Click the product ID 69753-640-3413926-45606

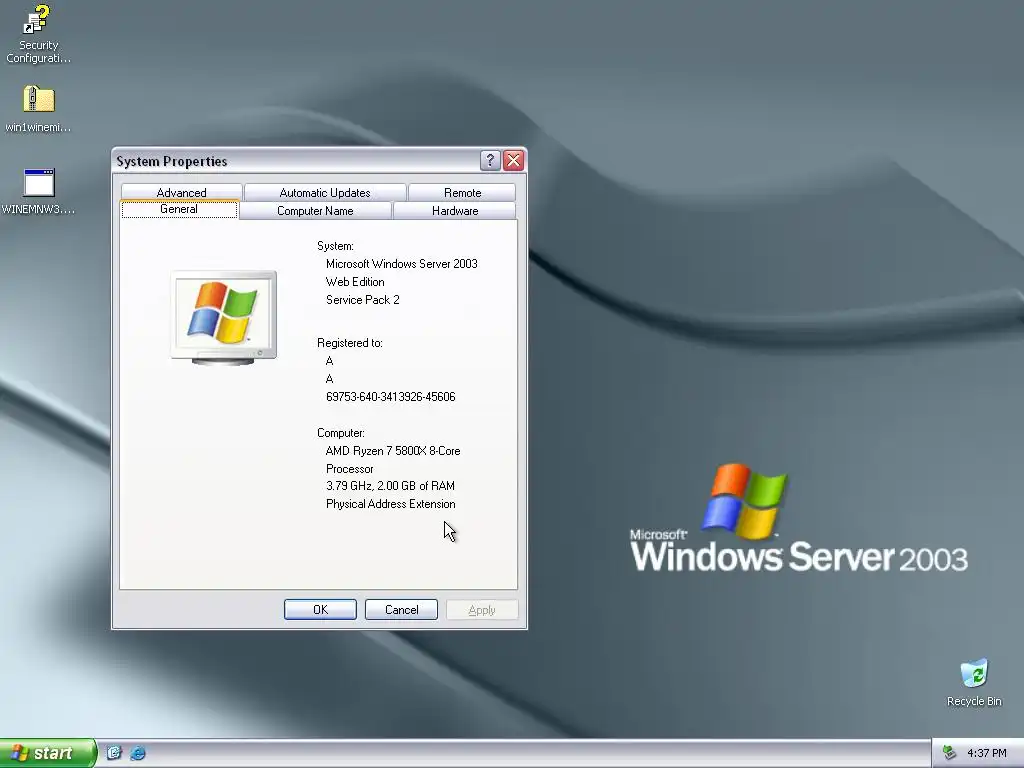pyautogui.click(x=391, y=397)
